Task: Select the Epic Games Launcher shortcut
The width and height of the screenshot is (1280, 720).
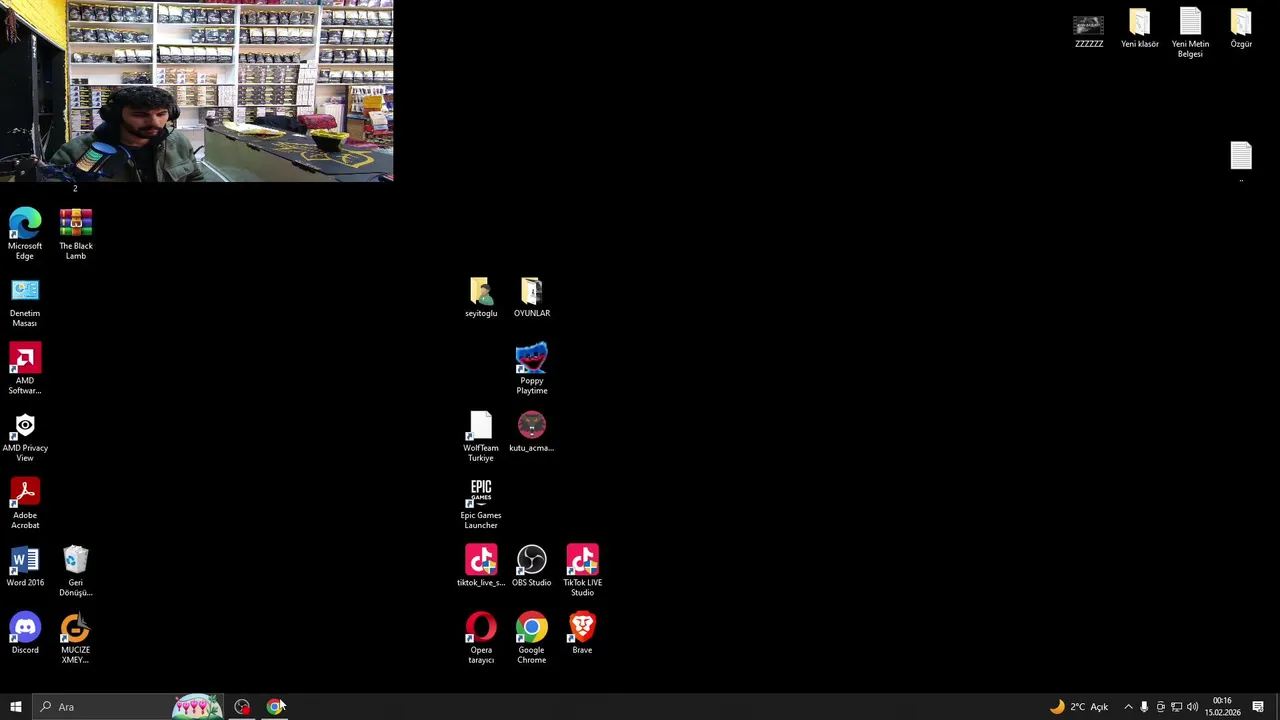Action: tap(481, 504)
